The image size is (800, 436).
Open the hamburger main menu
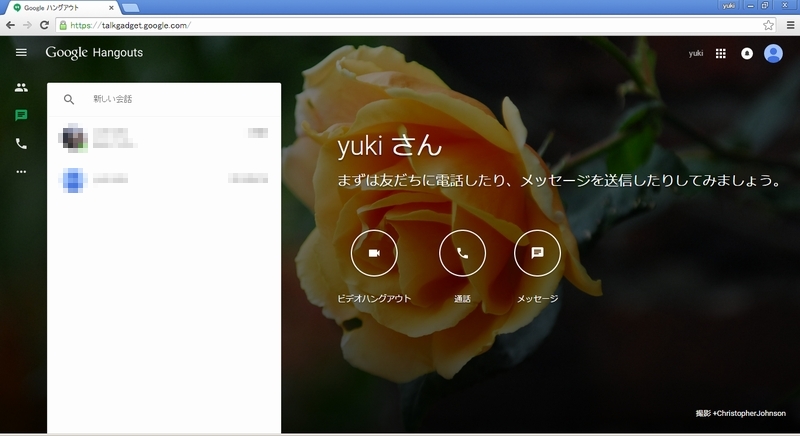[21, 53]
